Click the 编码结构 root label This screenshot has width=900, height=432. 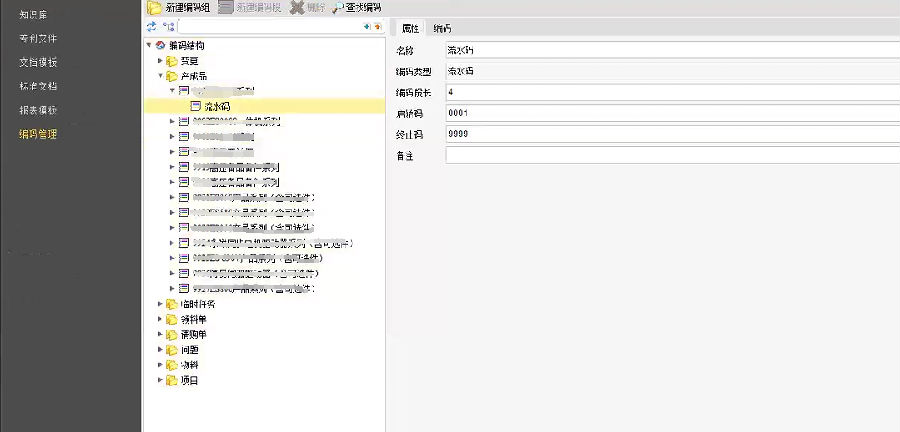pyautogui.click(x=187, y=45)
